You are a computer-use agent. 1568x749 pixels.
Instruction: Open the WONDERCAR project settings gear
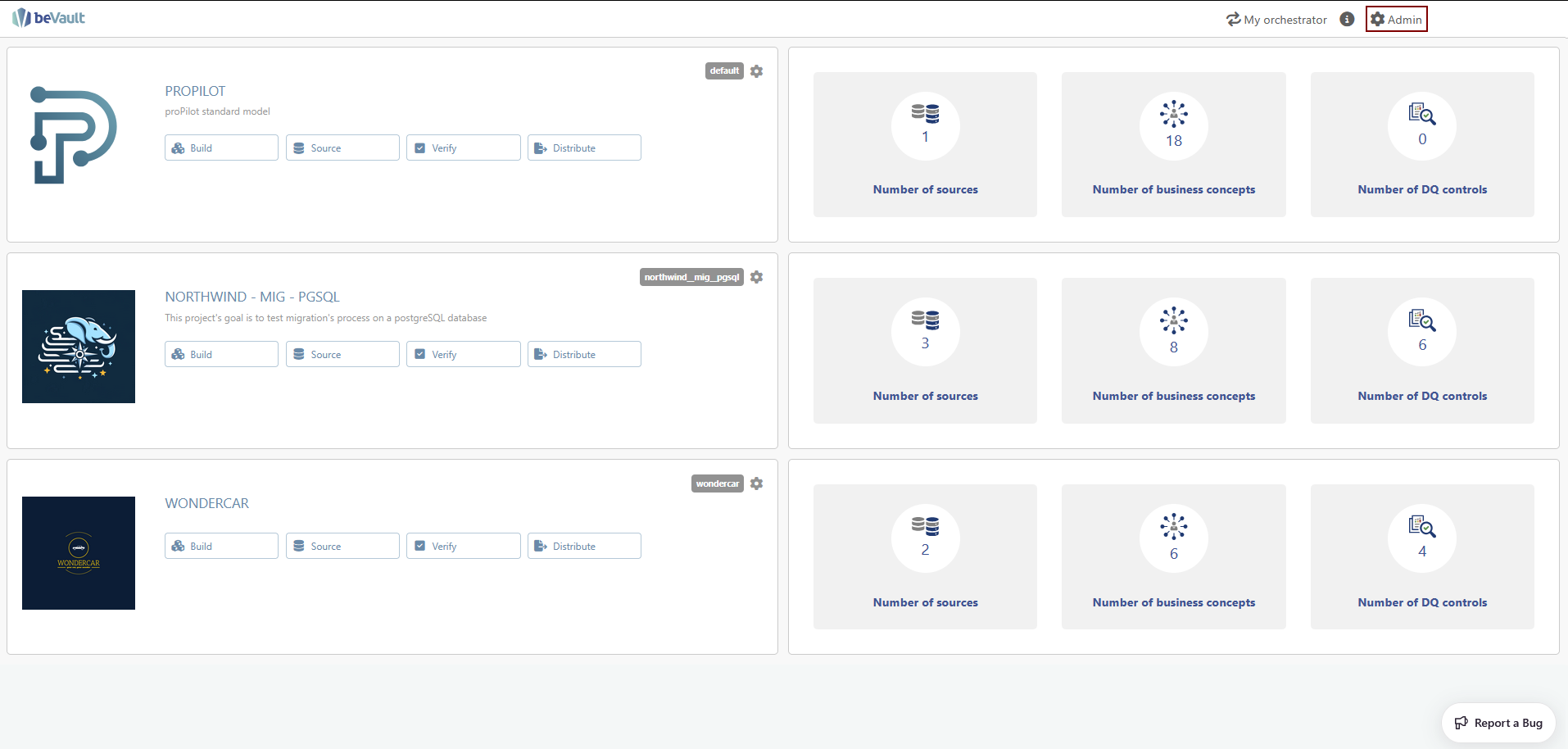click(x=756, y=483)
